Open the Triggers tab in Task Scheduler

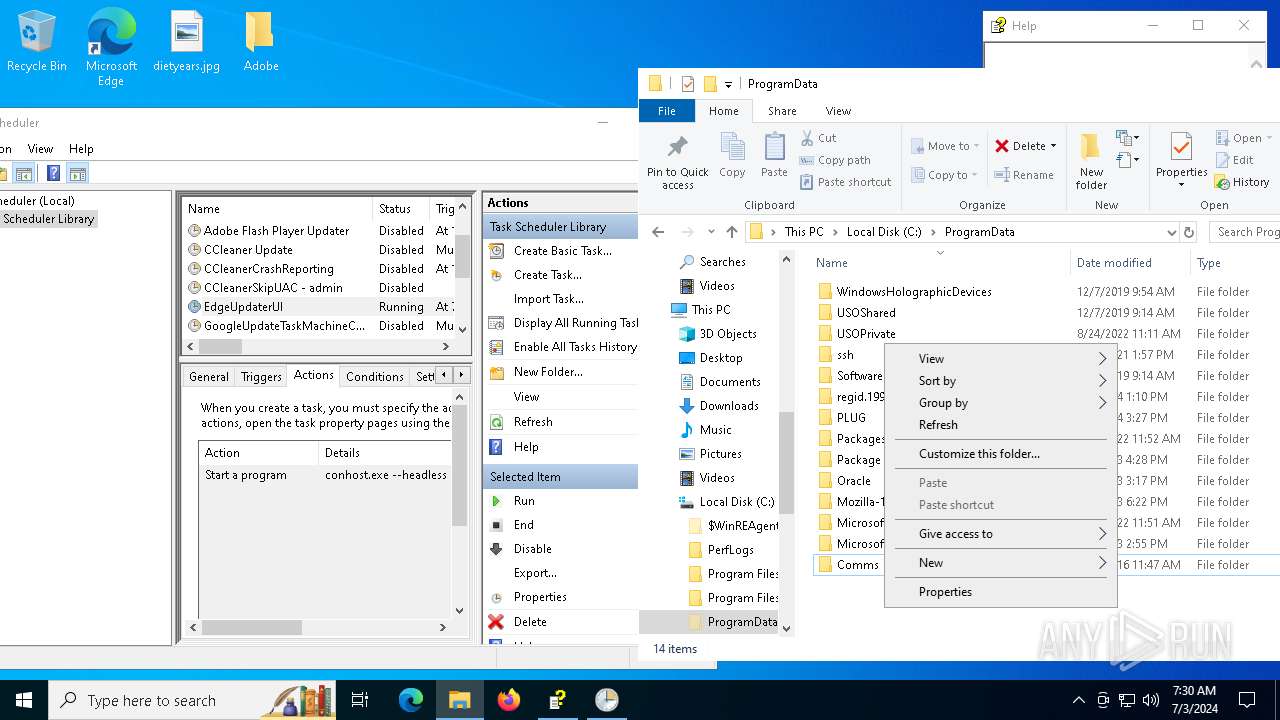261,377
